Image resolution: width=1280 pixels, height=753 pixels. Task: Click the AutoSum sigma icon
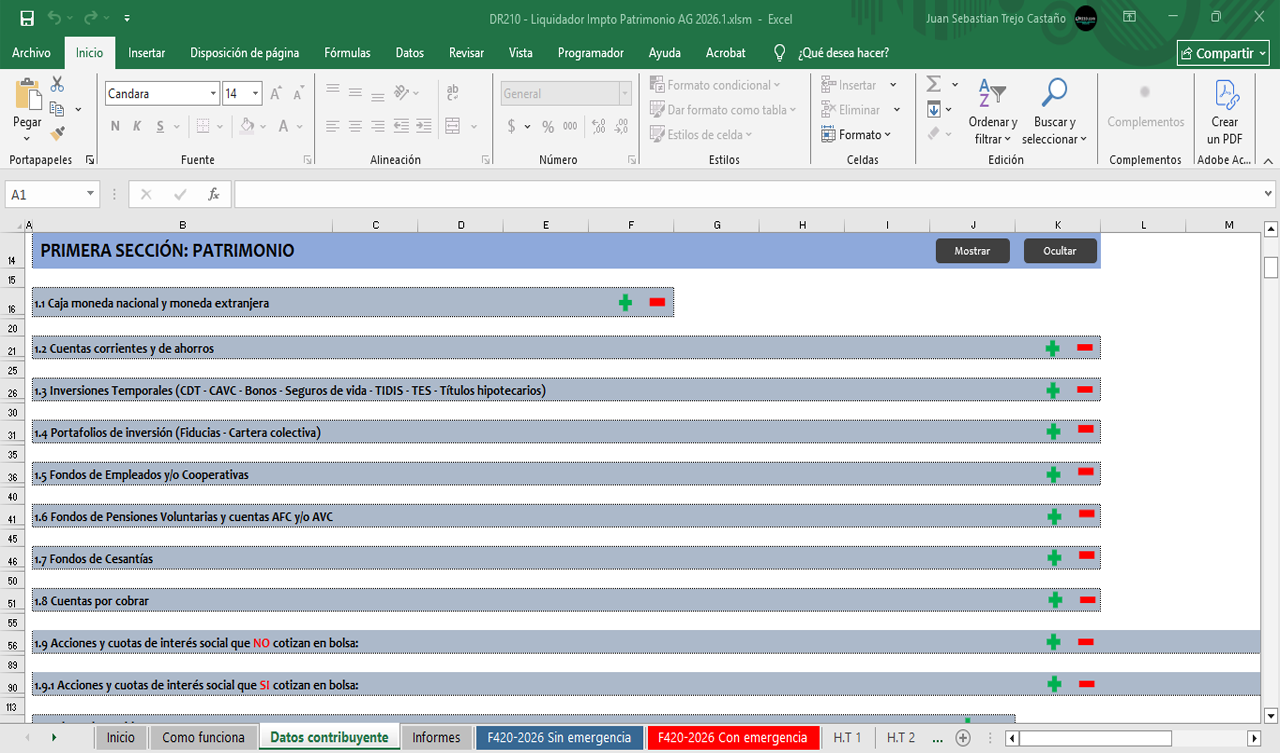(934, 85)
